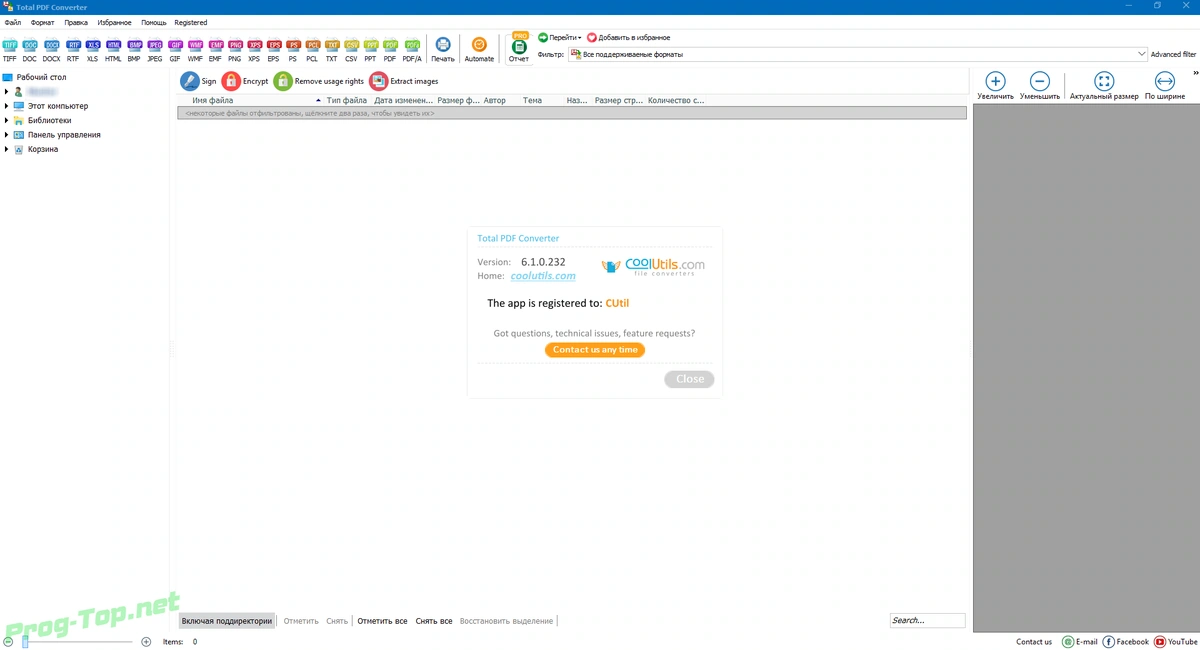Encrypt the selected PDF
This screenshot has width=1200, height=650.
click(245, 81)
